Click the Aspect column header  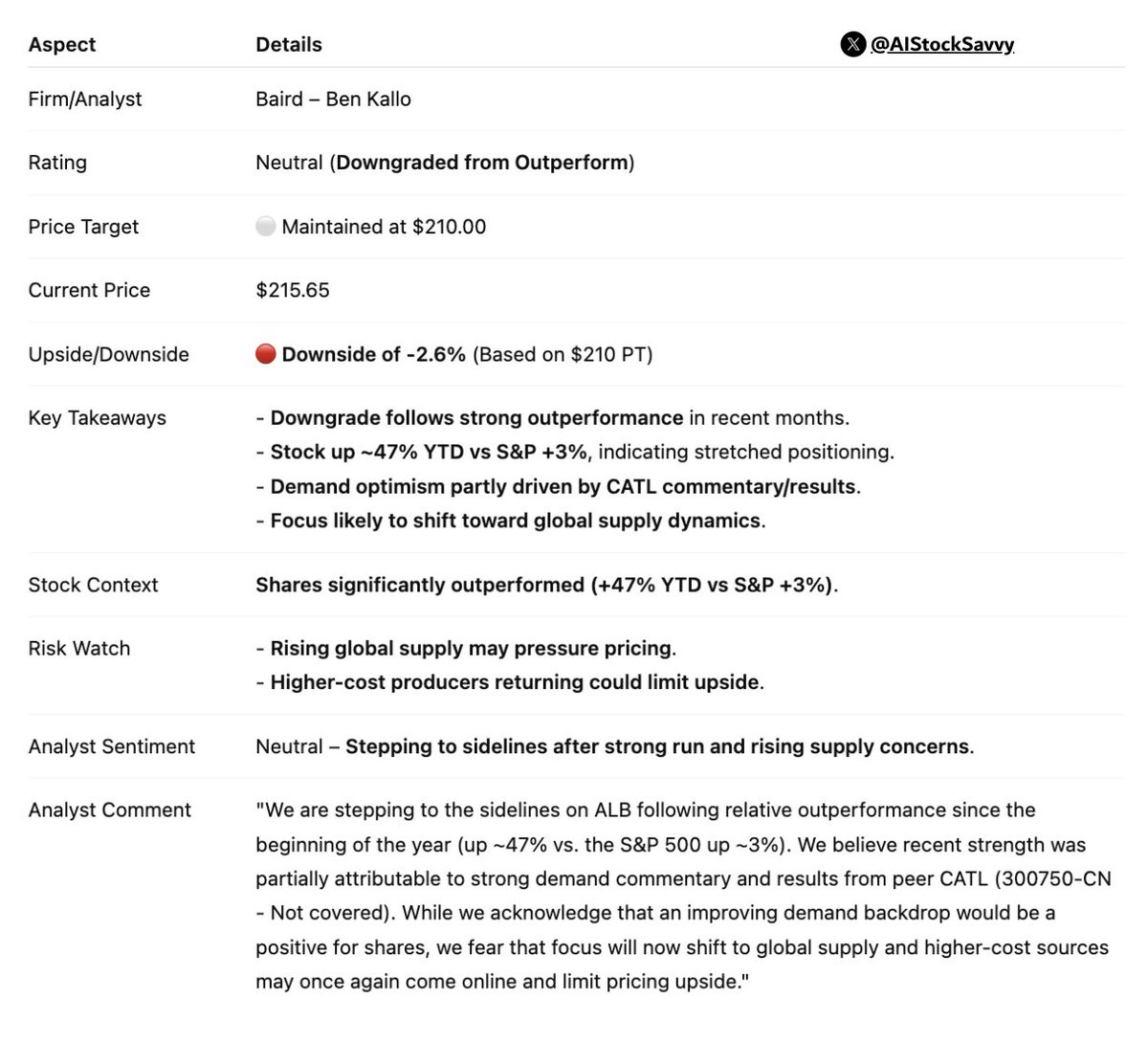62,44
